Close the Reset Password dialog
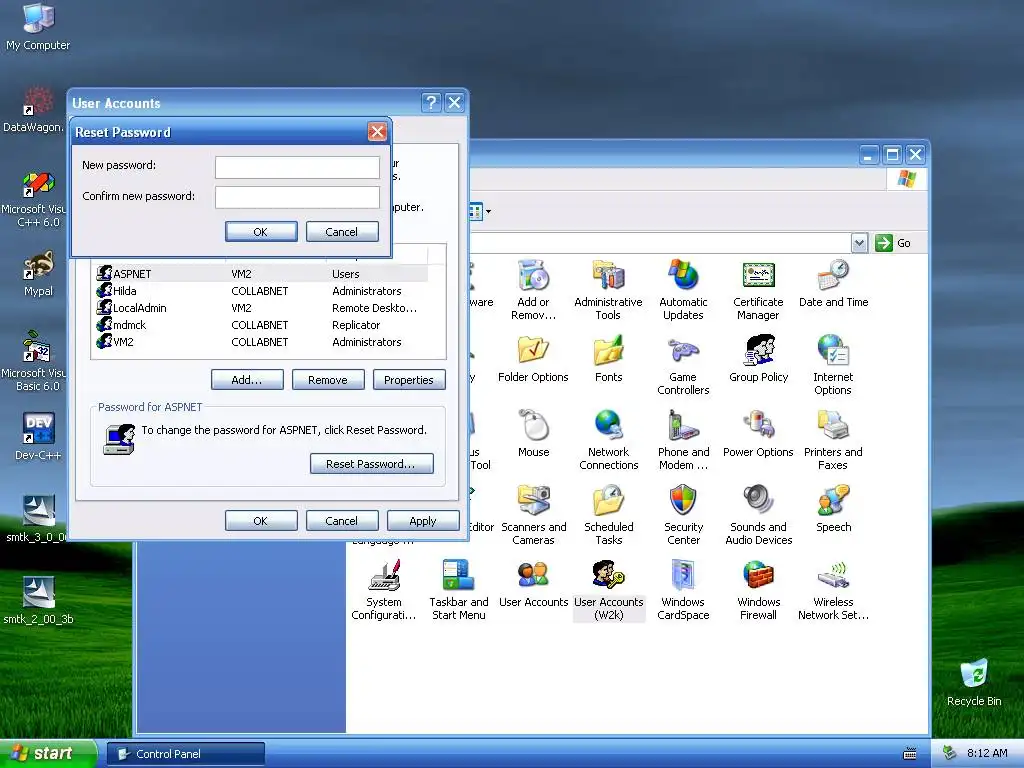Viewport: 1024px width, 768px height. tap(377, 132)
